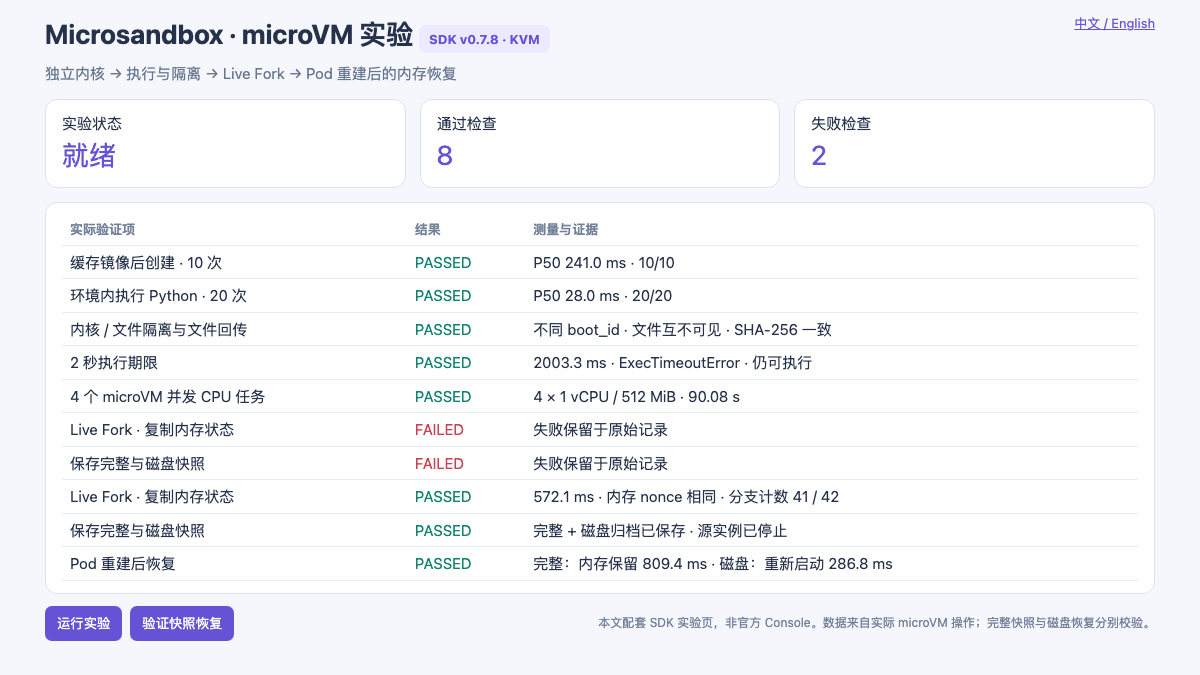
Task: Click the footer note about 非官方 Console
Action: [x=876, y=623]
